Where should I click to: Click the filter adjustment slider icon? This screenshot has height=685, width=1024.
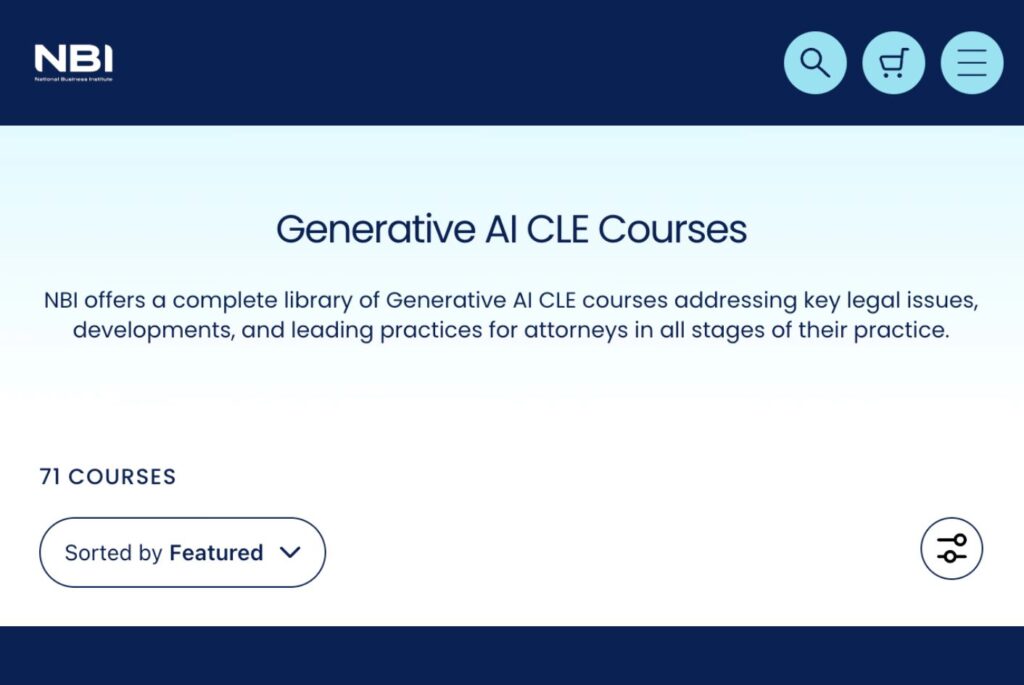pos(950,548)
